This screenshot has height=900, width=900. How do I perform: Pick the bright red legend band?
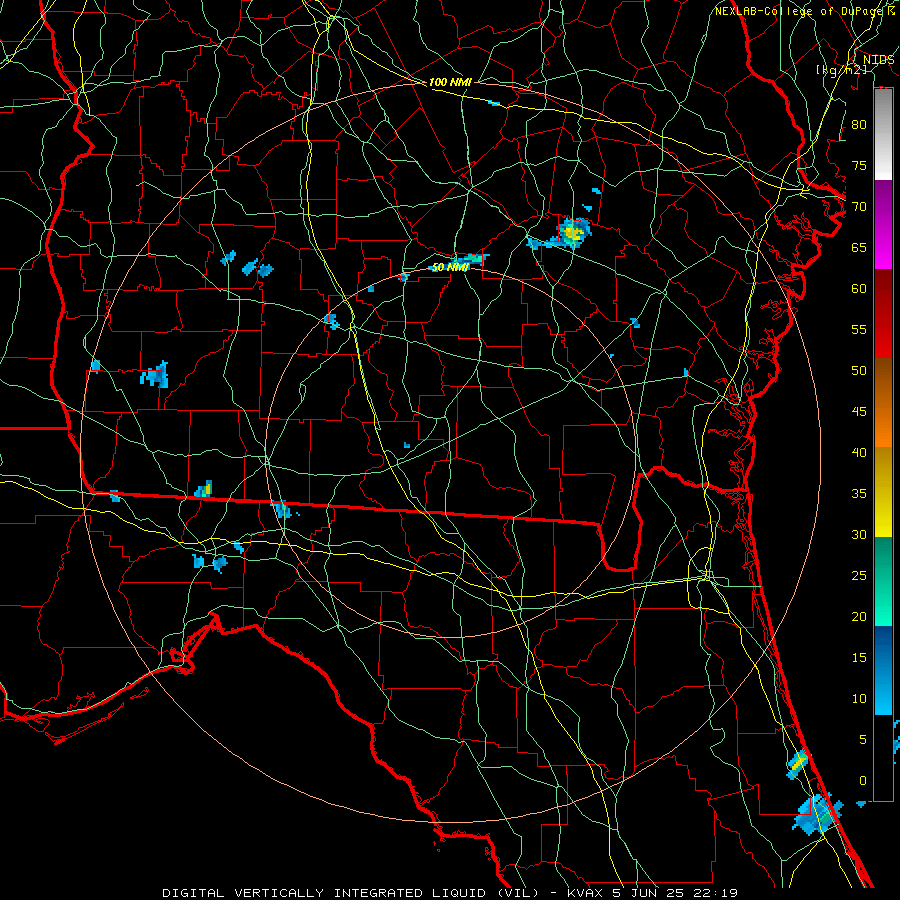pos(883,336)
